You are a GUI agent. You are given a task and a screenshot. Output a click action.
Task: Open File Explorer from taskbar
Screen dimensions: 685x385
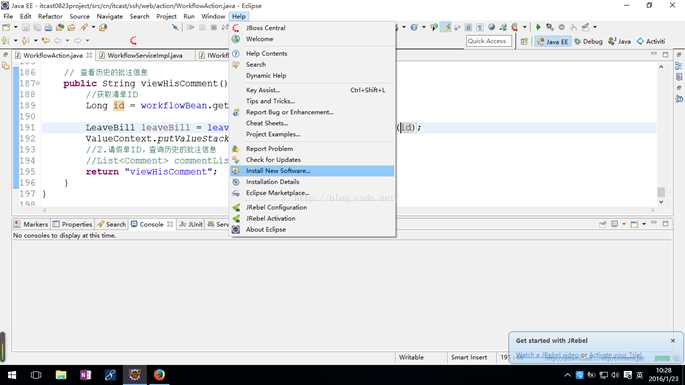(61, 375)
